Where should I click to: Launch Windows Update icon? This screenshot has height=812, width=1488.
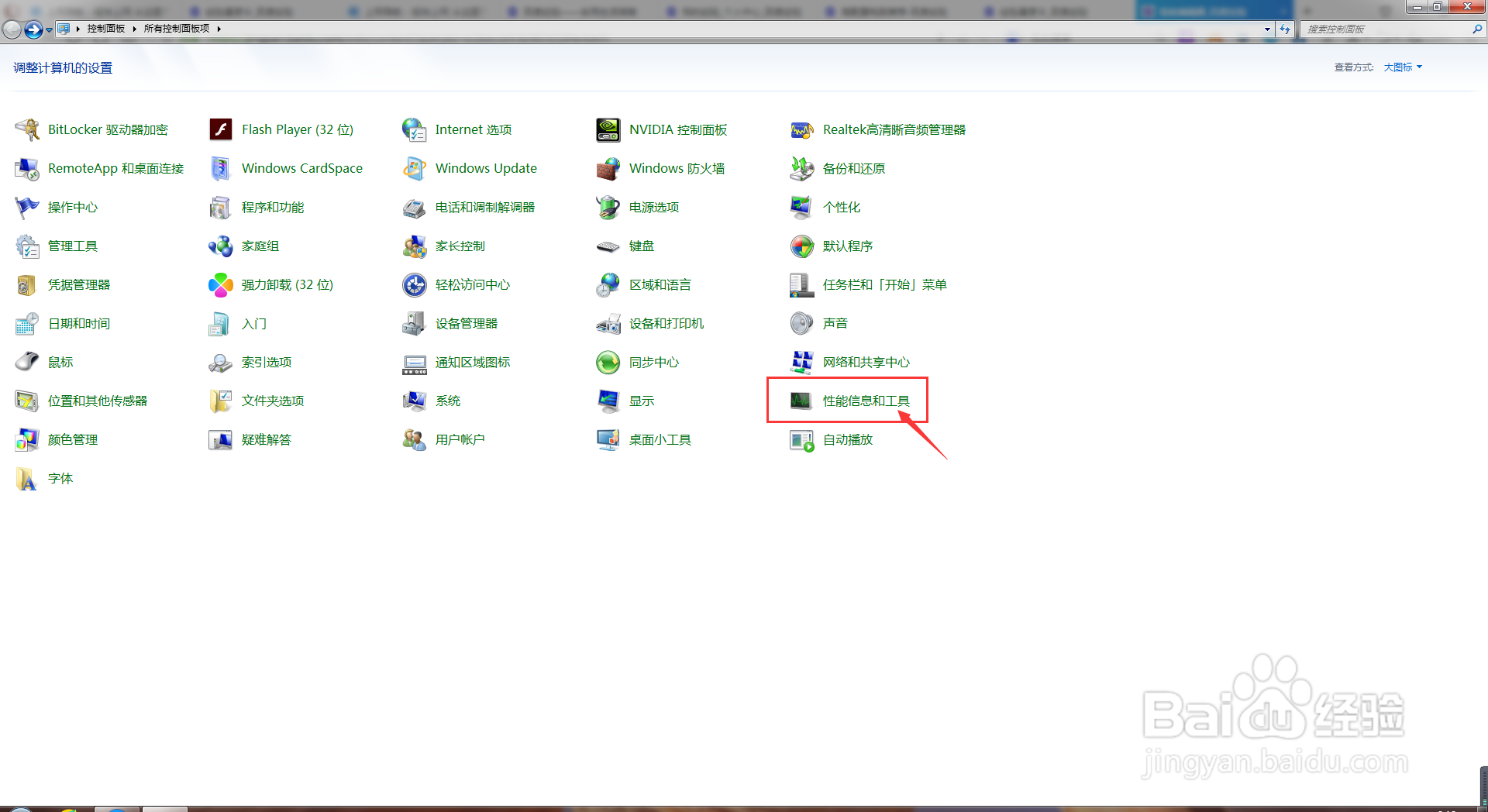pos(415,168)
